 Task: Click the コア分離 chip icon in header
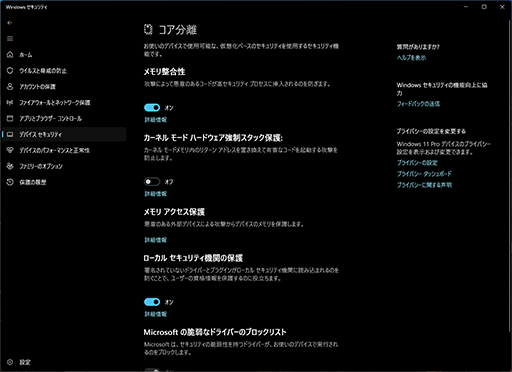148,29
